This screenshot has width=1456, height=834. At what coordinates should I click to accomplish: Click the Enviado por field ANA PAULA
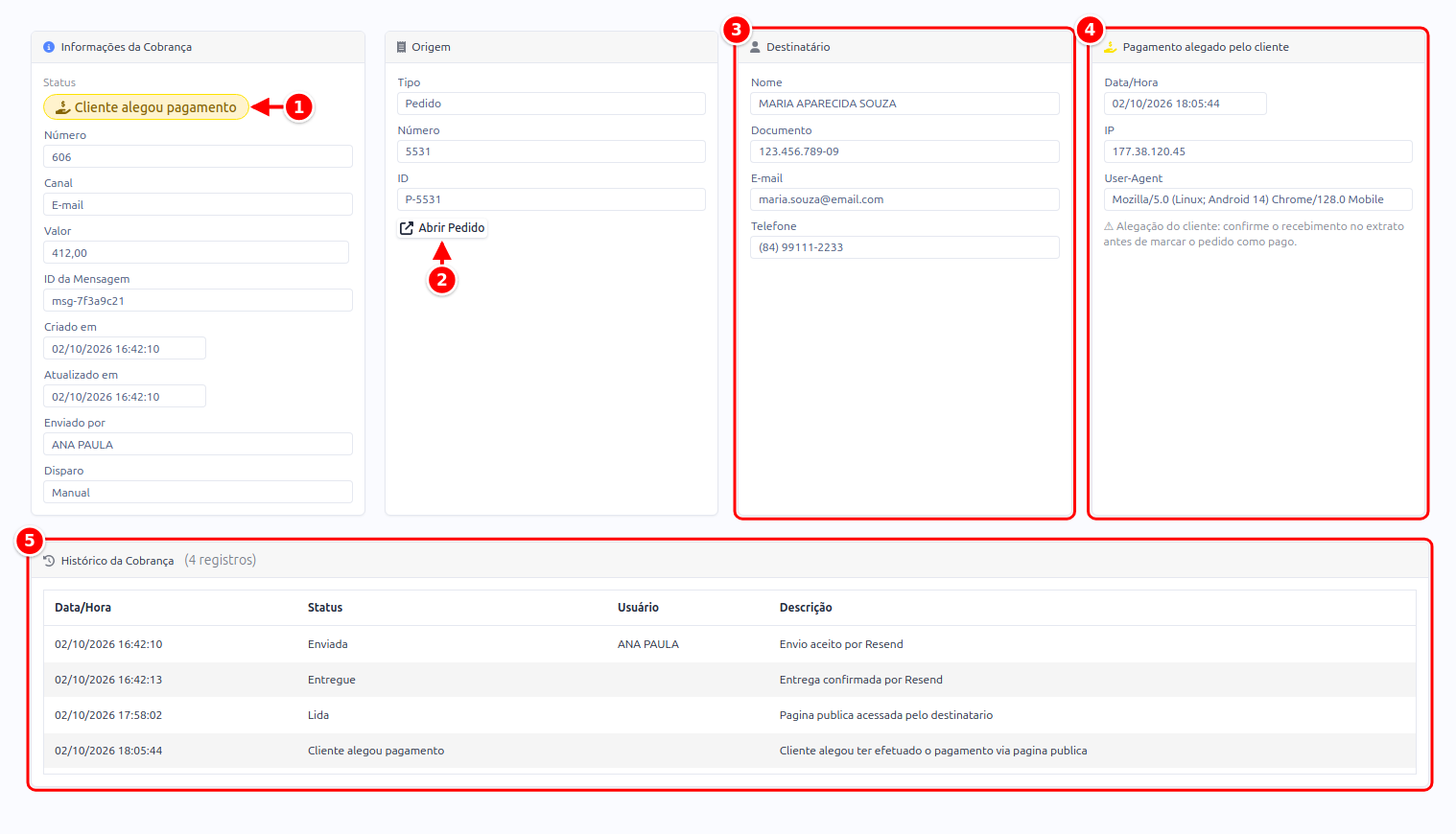pyautogui.click(x=198, y=445)
